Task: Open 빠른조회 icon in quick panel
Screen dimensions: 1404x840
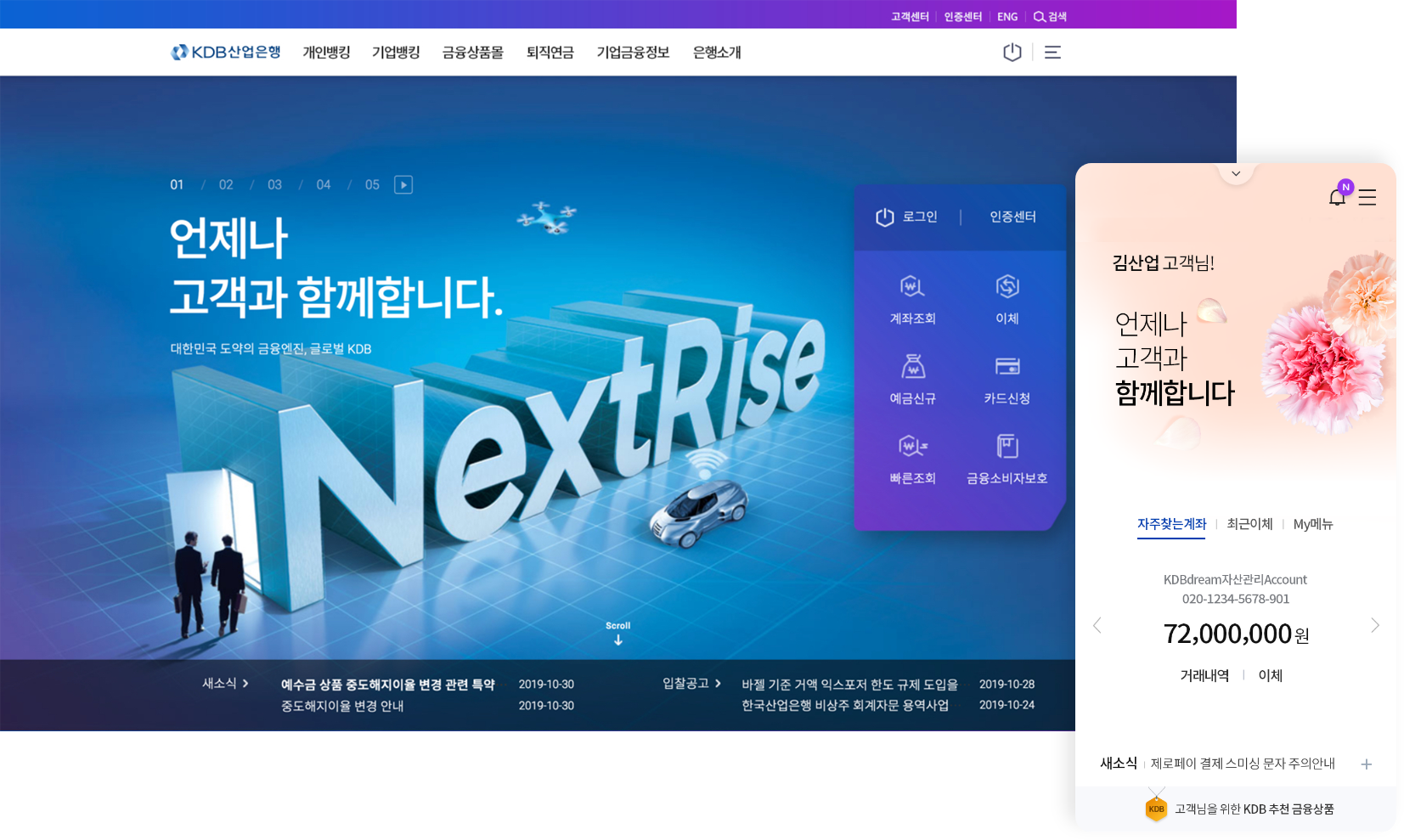Action: click(913, 446)
